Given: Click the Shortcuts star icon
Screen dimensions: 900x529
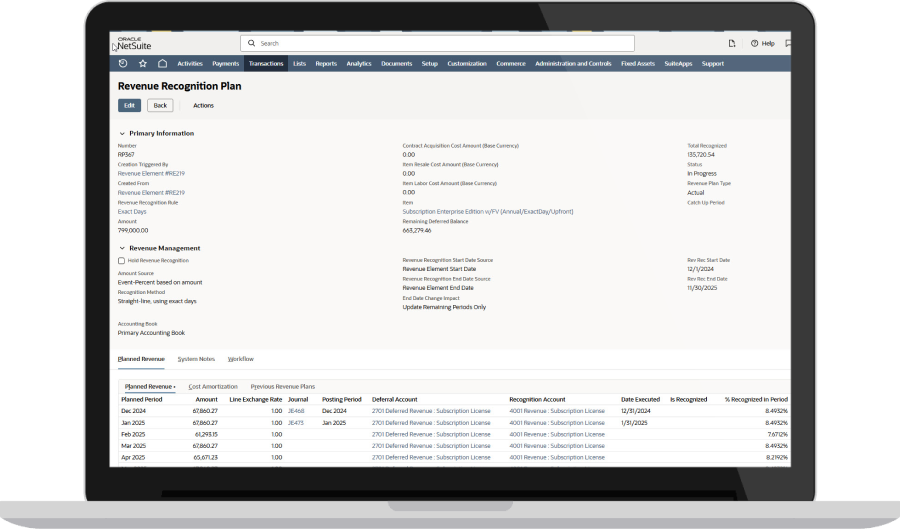Looking at the screenshot, I should [143, 64].
